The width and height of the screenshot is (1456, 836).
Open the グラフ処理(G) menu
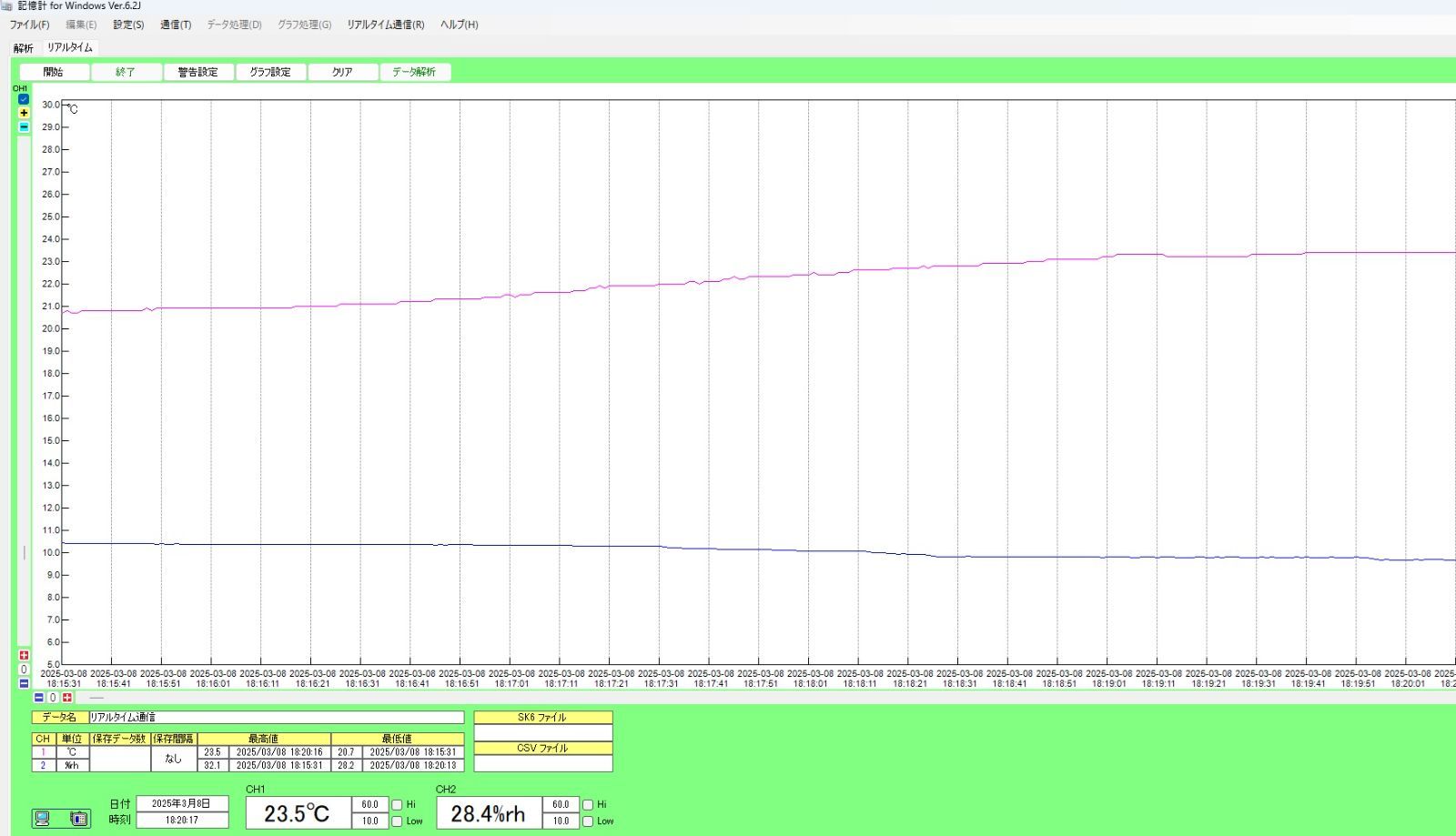(x=304, y=25)
